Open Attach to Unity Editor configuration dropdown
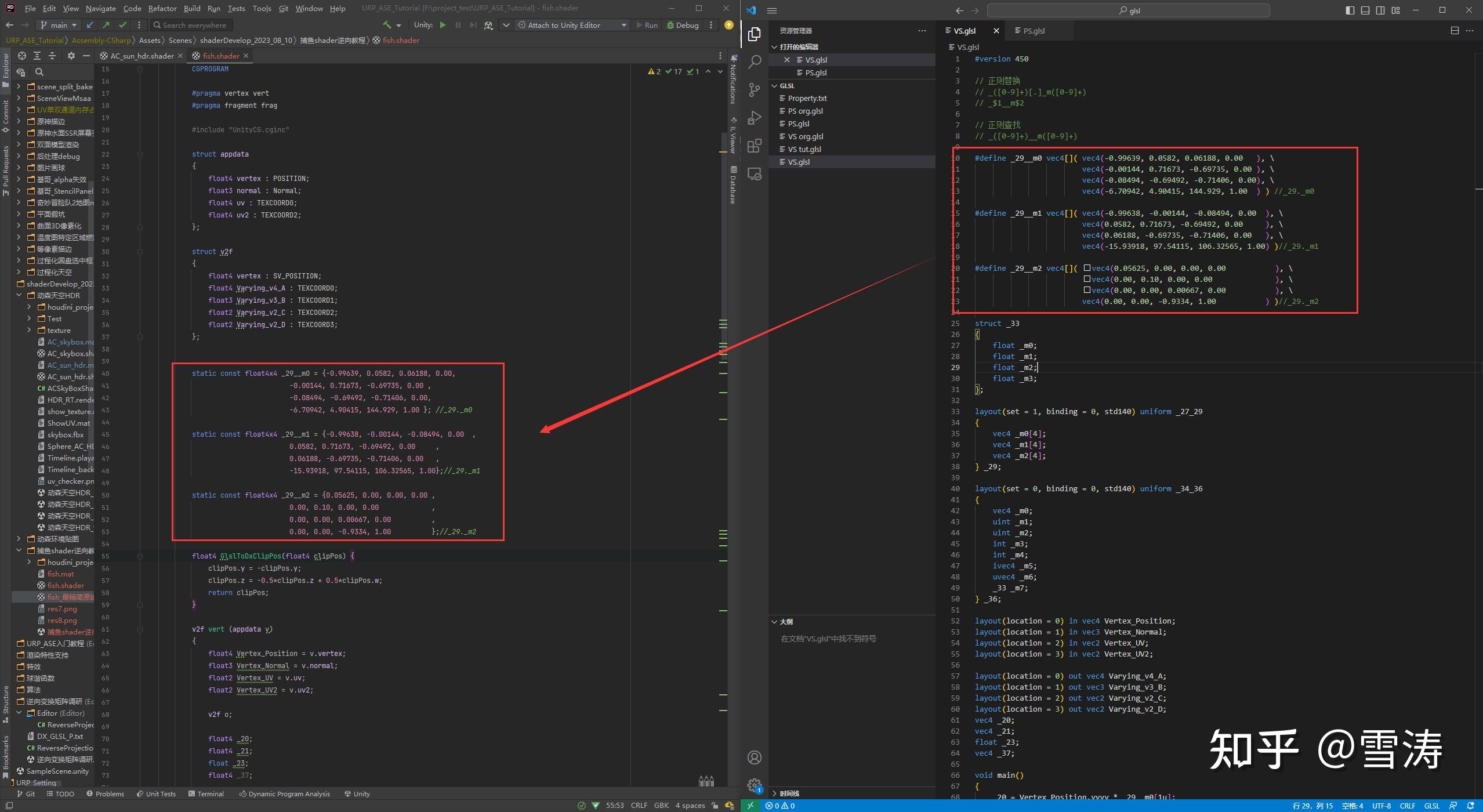1483x812 pixels. 623,25
